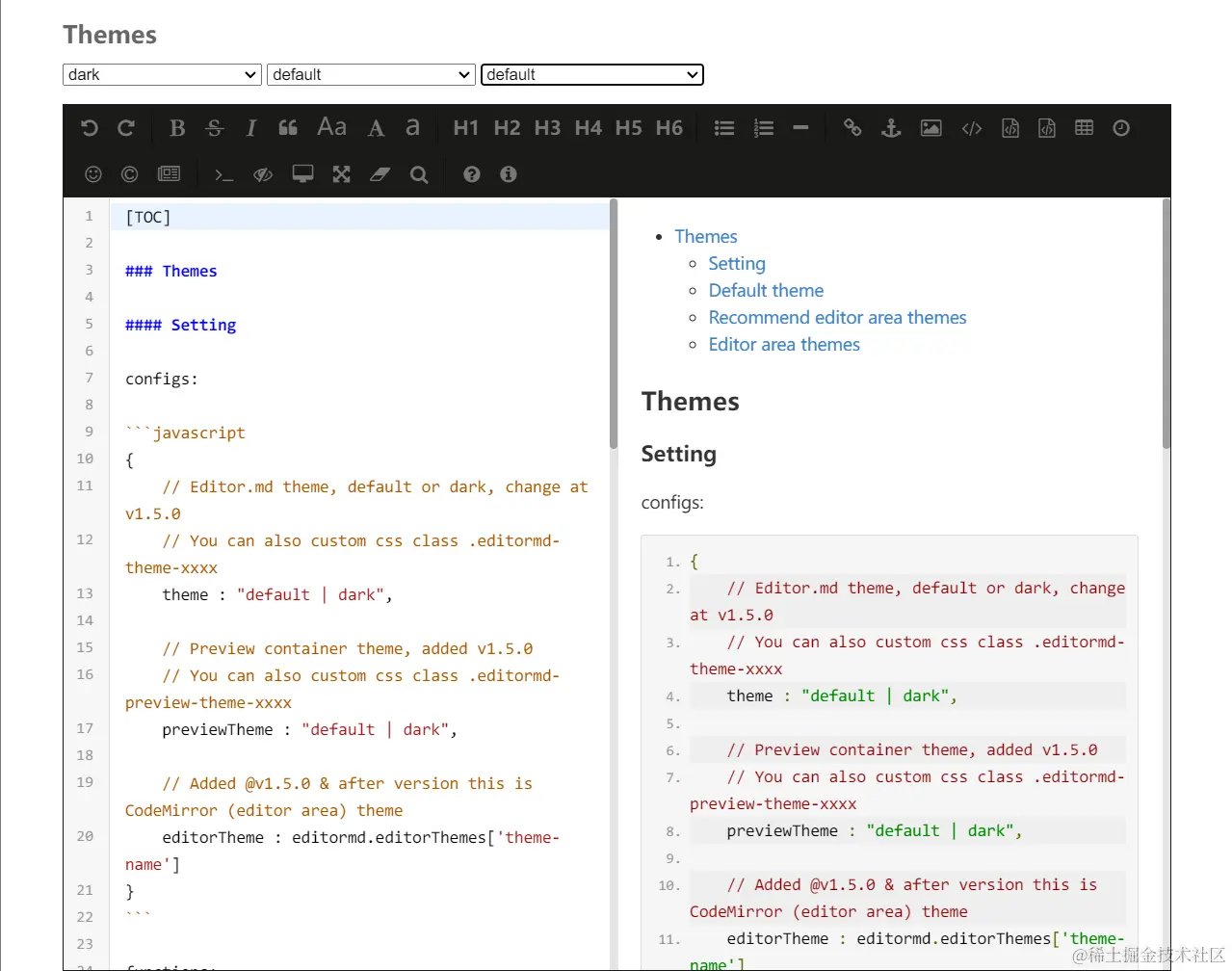Jump to Recommend editor area themes link
This screenshot has height=971, width=1232.
pos(837,318)
